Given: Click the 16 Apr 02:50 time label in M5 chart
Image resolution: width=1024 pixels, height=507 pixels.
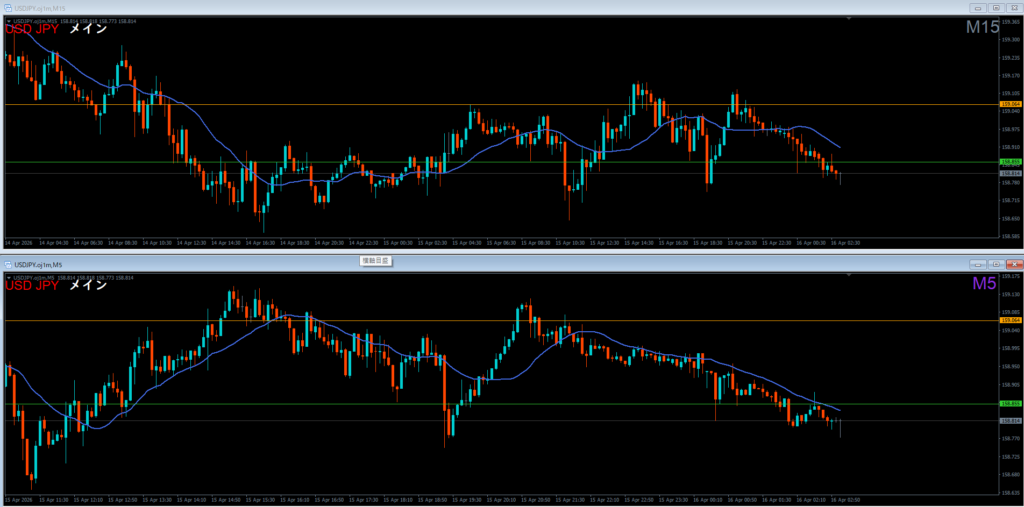Looking at the screenshot, I should click(845, 499).
